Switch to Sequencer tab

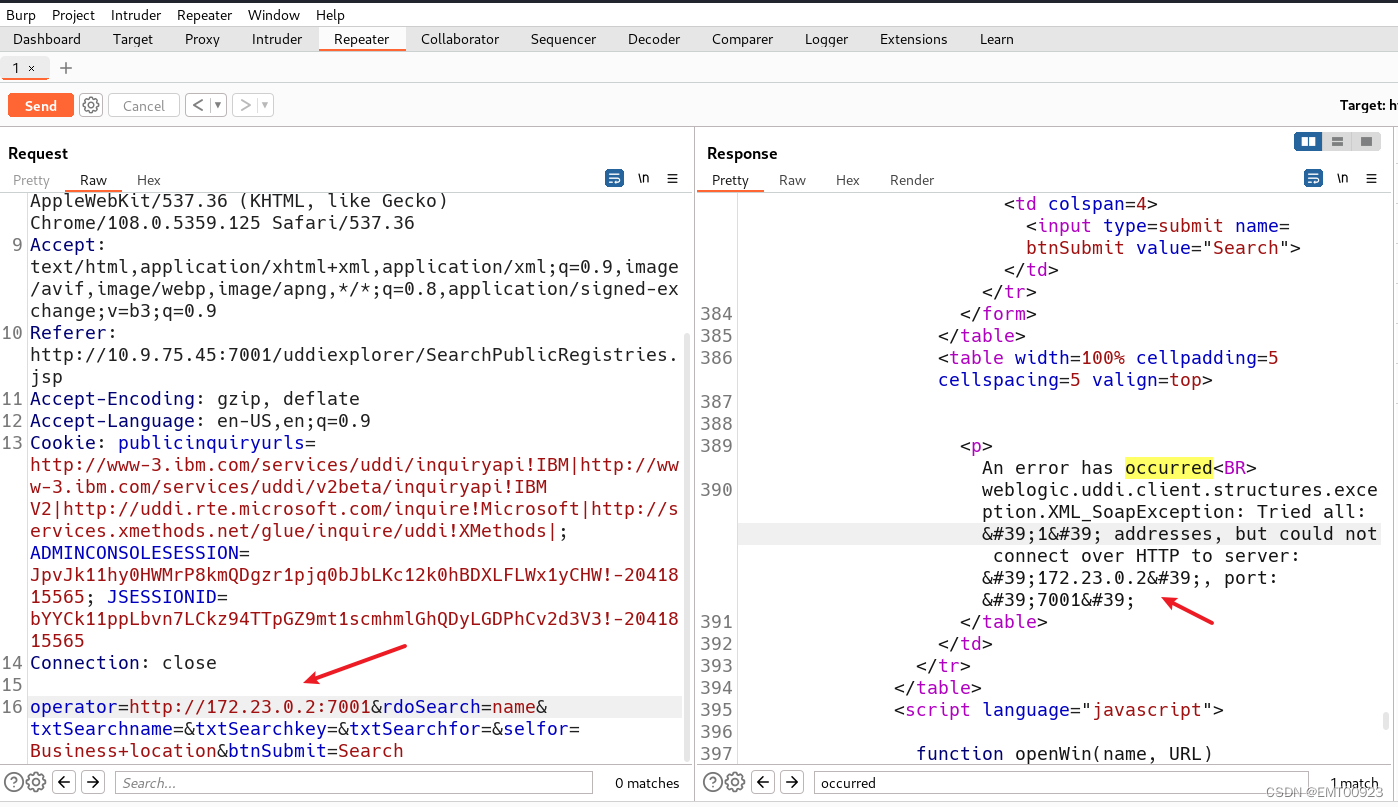click(x=564, y=39)
